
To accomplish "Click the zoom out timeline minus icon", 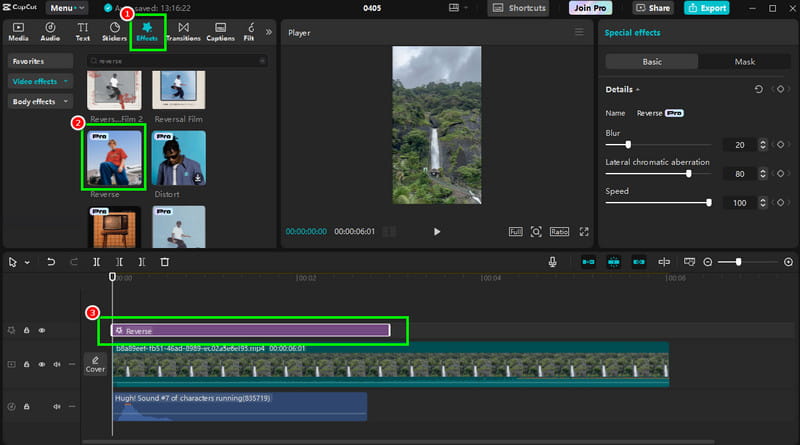I will pyautogui.click(x=708, y=262).
